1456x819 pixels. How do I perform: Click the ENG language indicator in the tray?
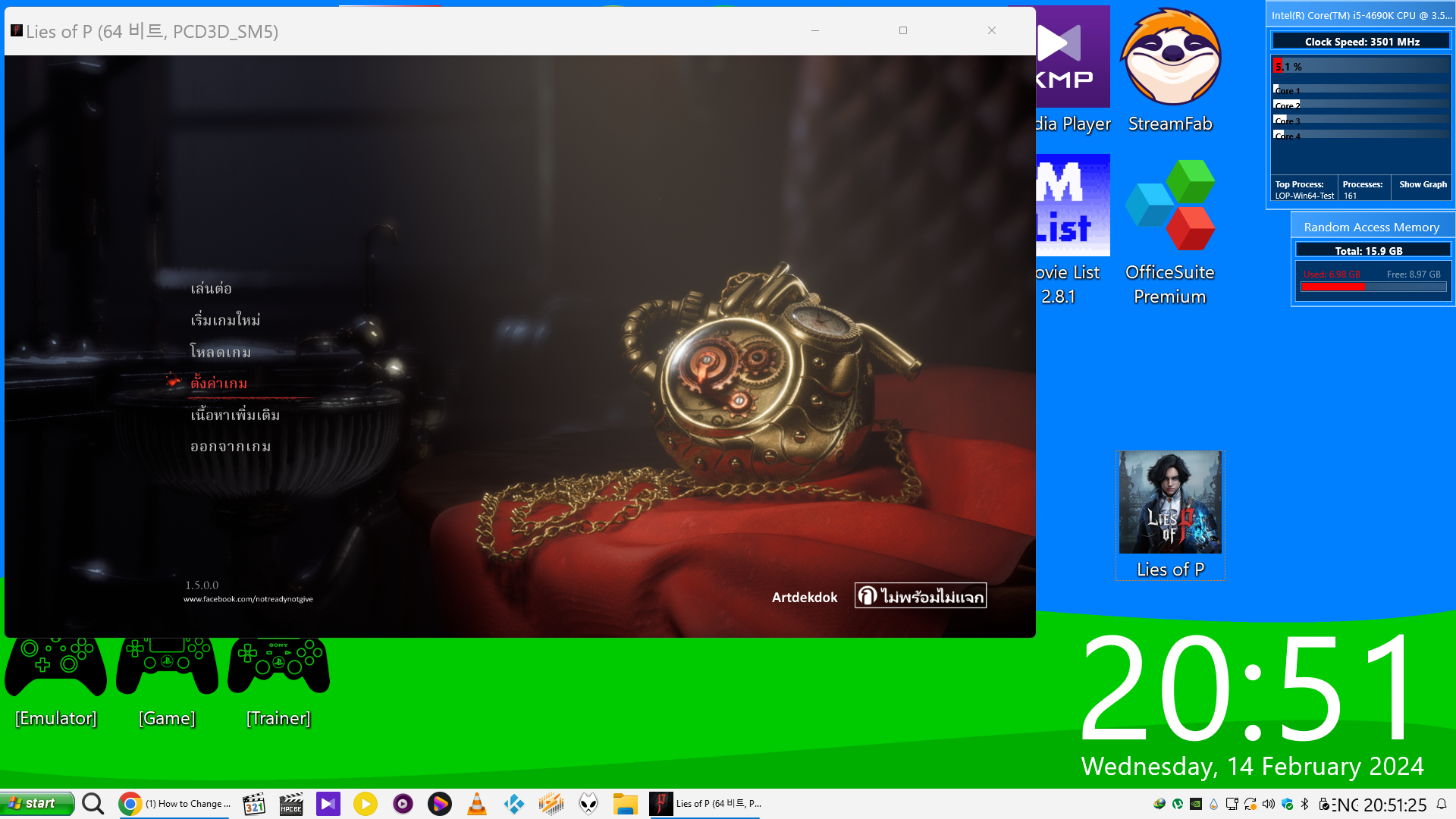[1345, 805]
